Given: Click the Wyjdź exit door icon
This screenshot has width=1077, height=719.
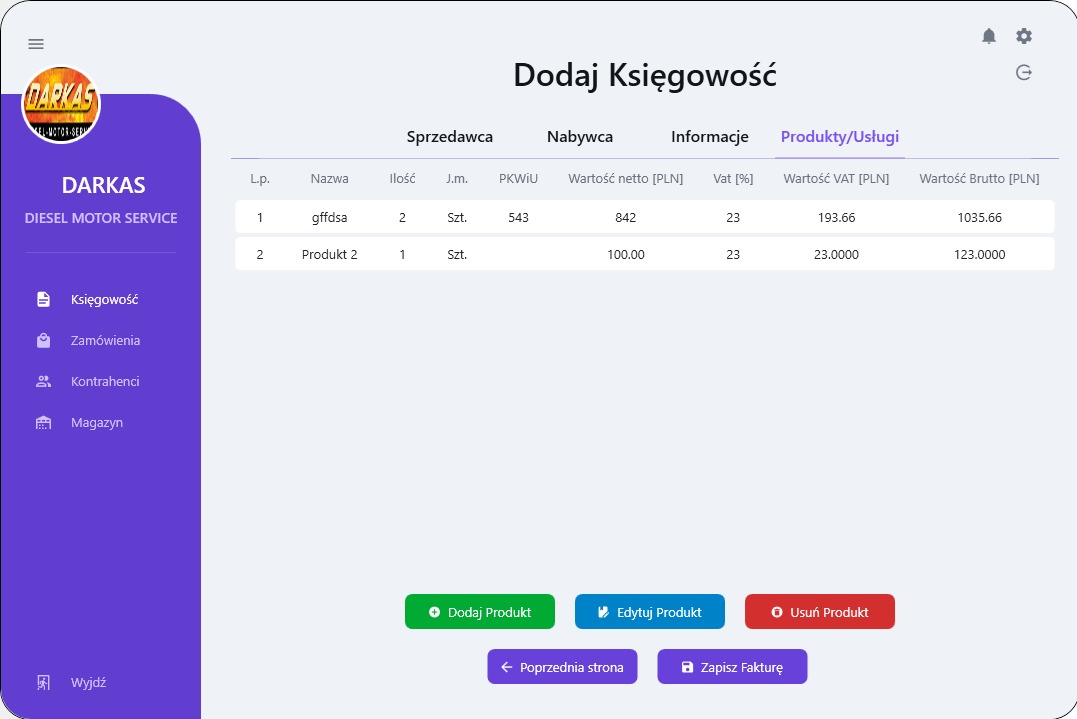Looking at the screenshot, I should [x=43, y=683].
